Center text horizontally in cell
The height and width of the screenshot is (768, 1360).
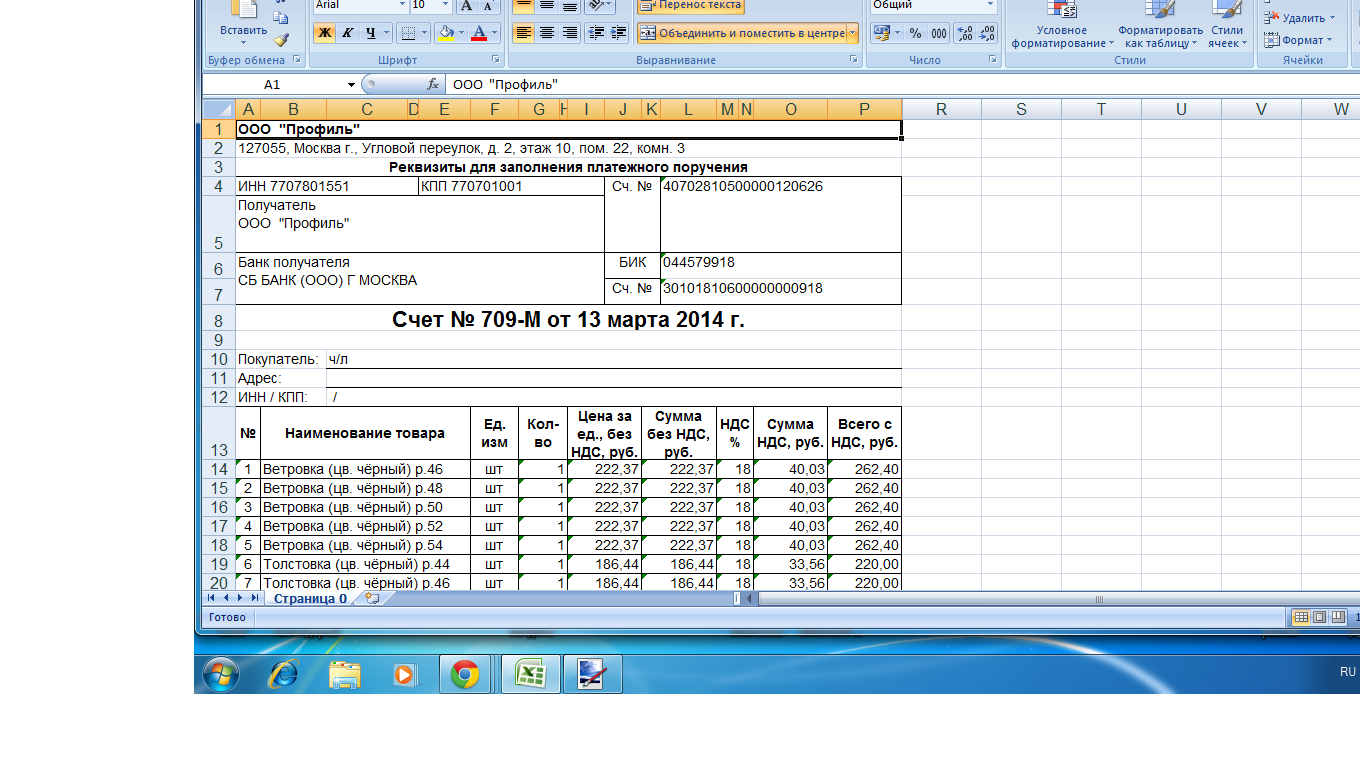(x=546, y=33)
